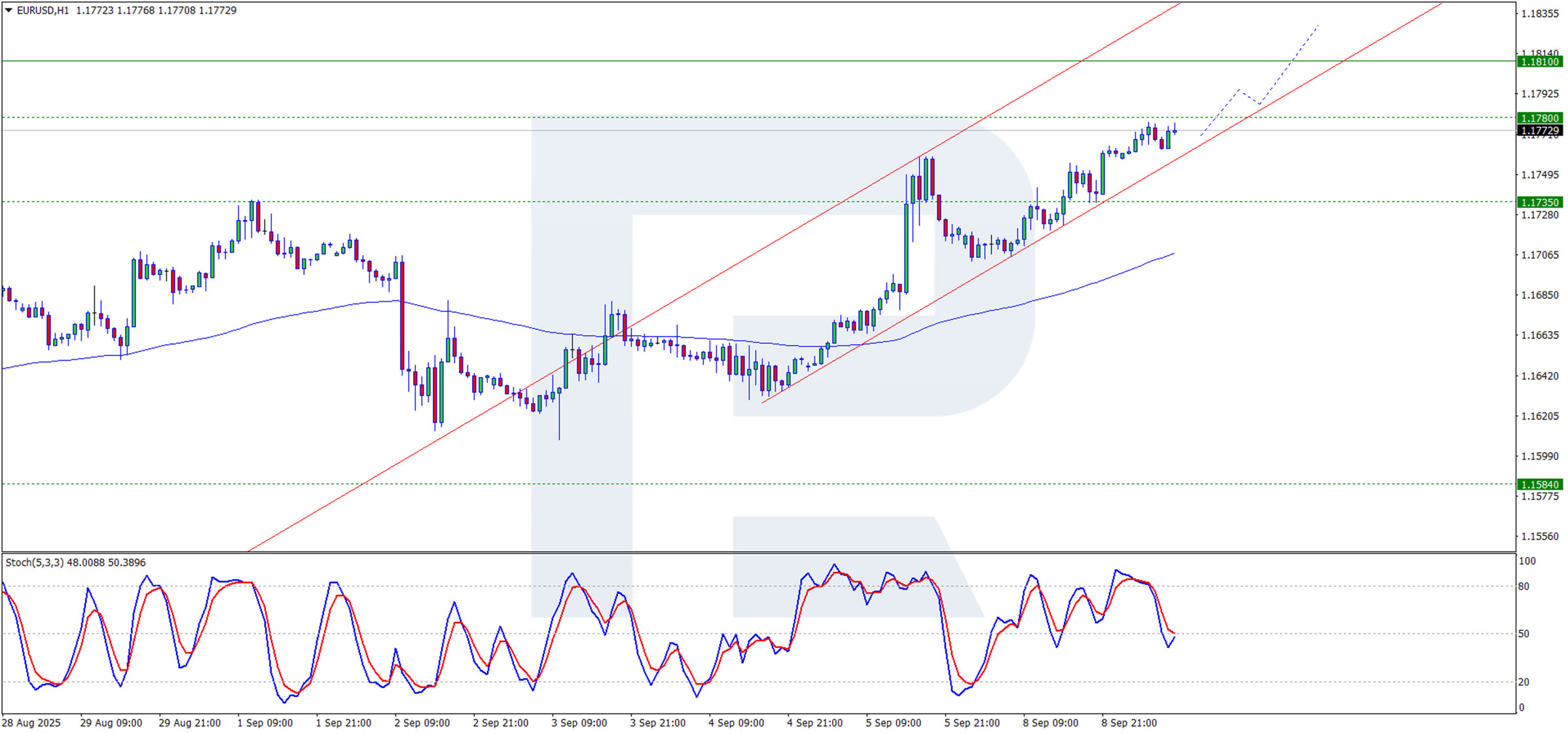Click the black 1.17729 current price tag
This screenshot has width=1568, height=733.
click(x=1539, y=131)
